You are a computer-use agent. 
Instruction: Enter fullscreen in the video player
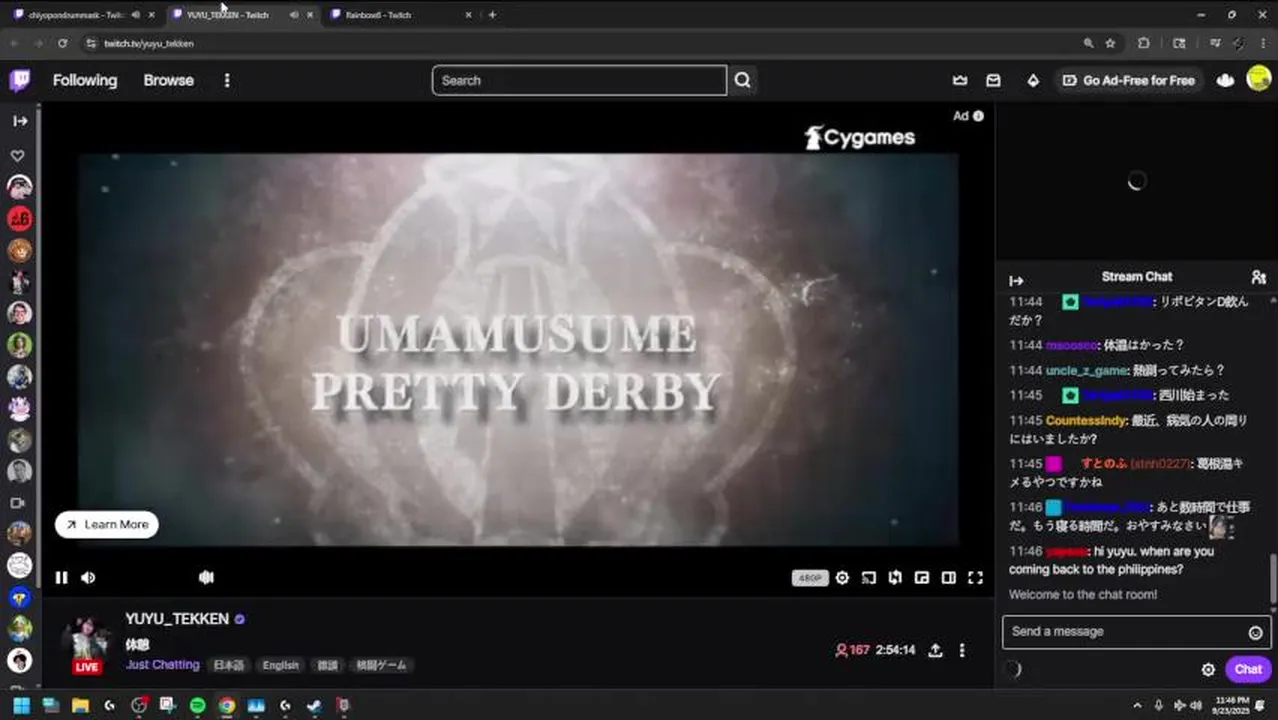(975, 577)
